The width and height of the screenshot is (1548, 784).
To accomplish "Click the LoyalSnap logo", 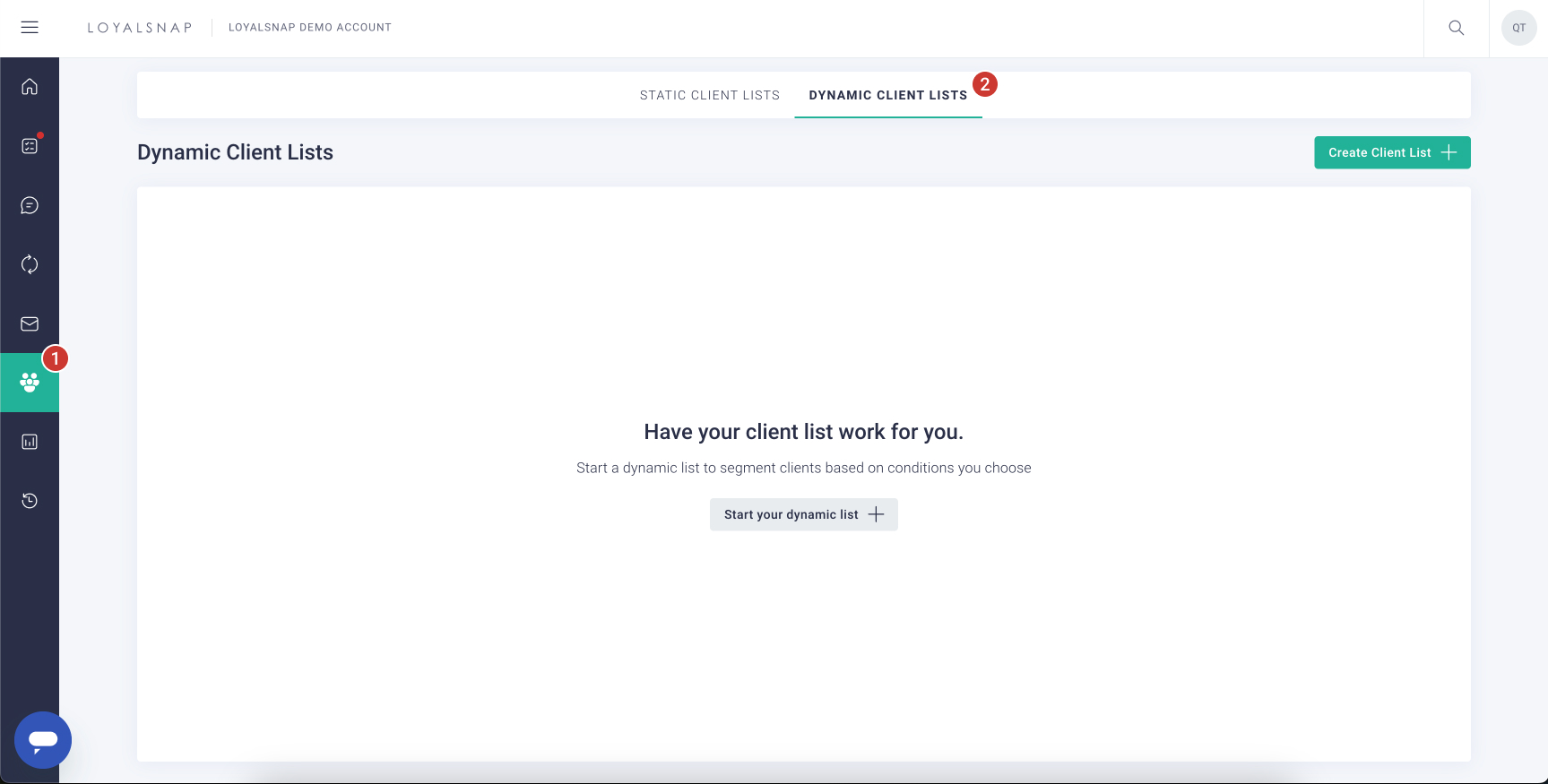I will 140,28.
